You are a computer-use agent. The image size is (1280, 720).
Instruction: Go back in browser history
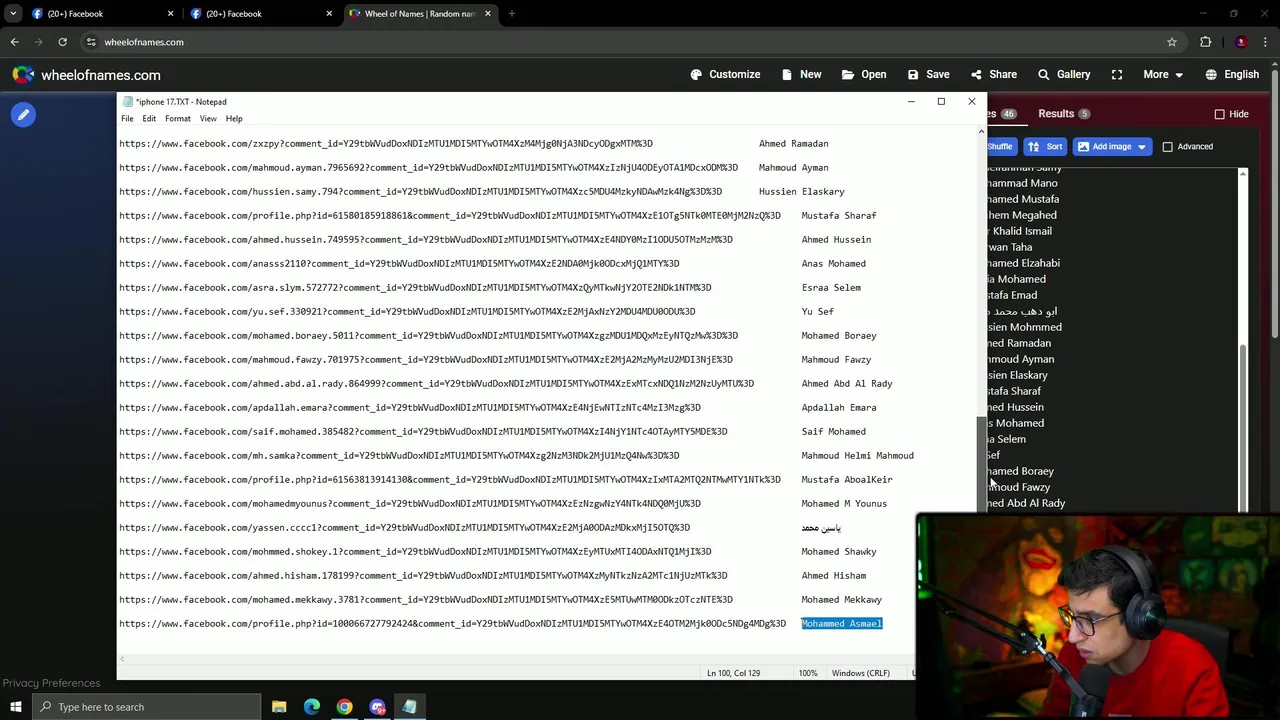tap(14, 42)
